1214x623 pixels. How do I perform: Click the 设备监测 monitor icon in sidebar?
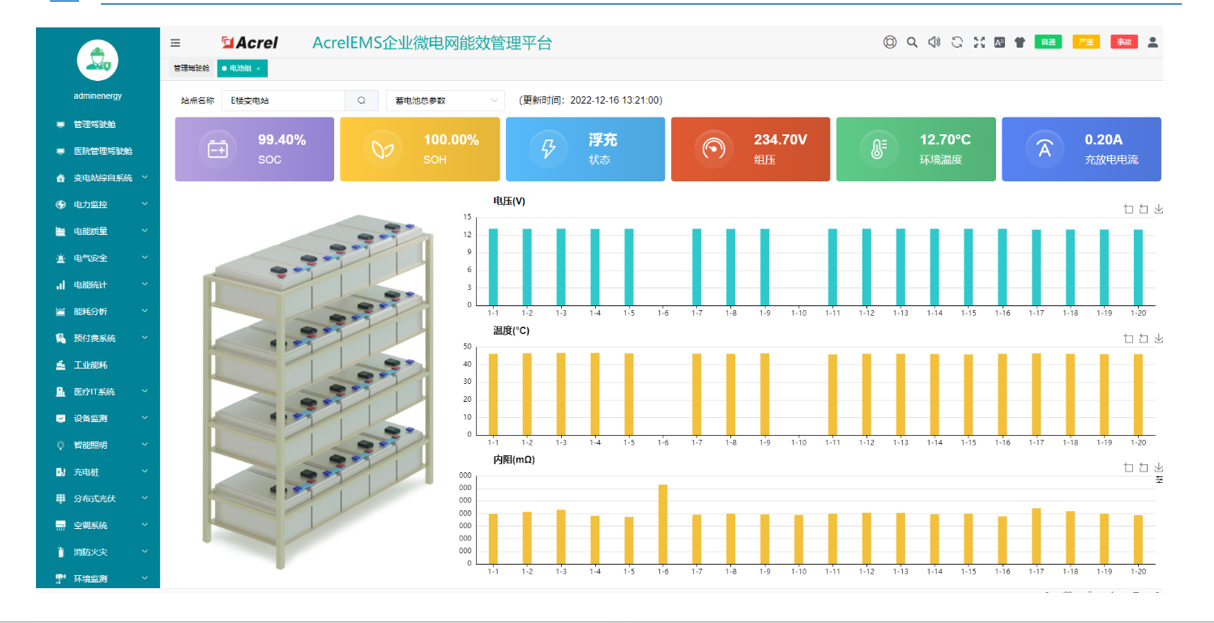tap(61, 418)
